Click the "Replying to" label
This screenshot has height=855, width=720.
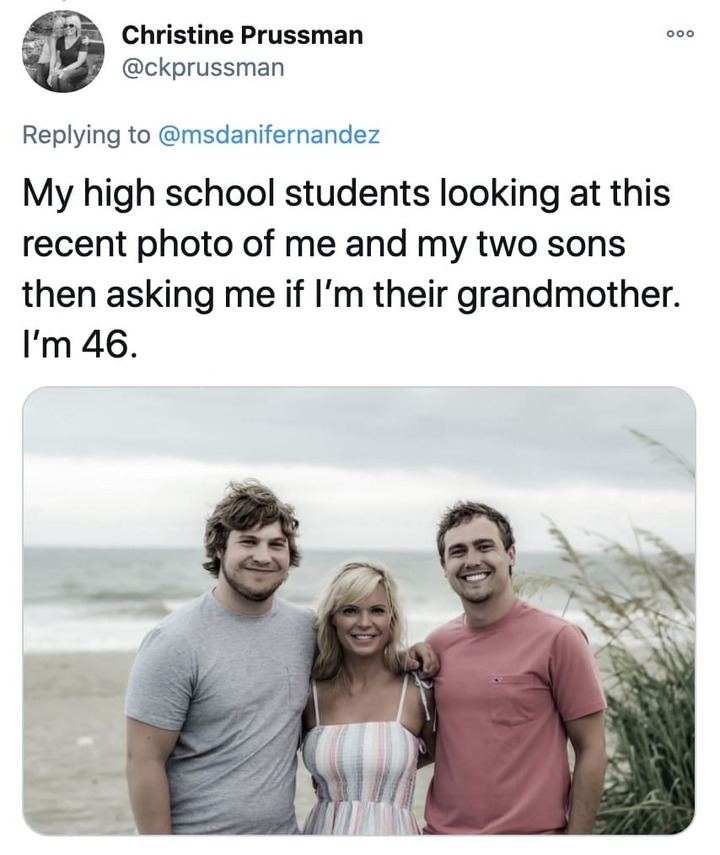(86, 135)
